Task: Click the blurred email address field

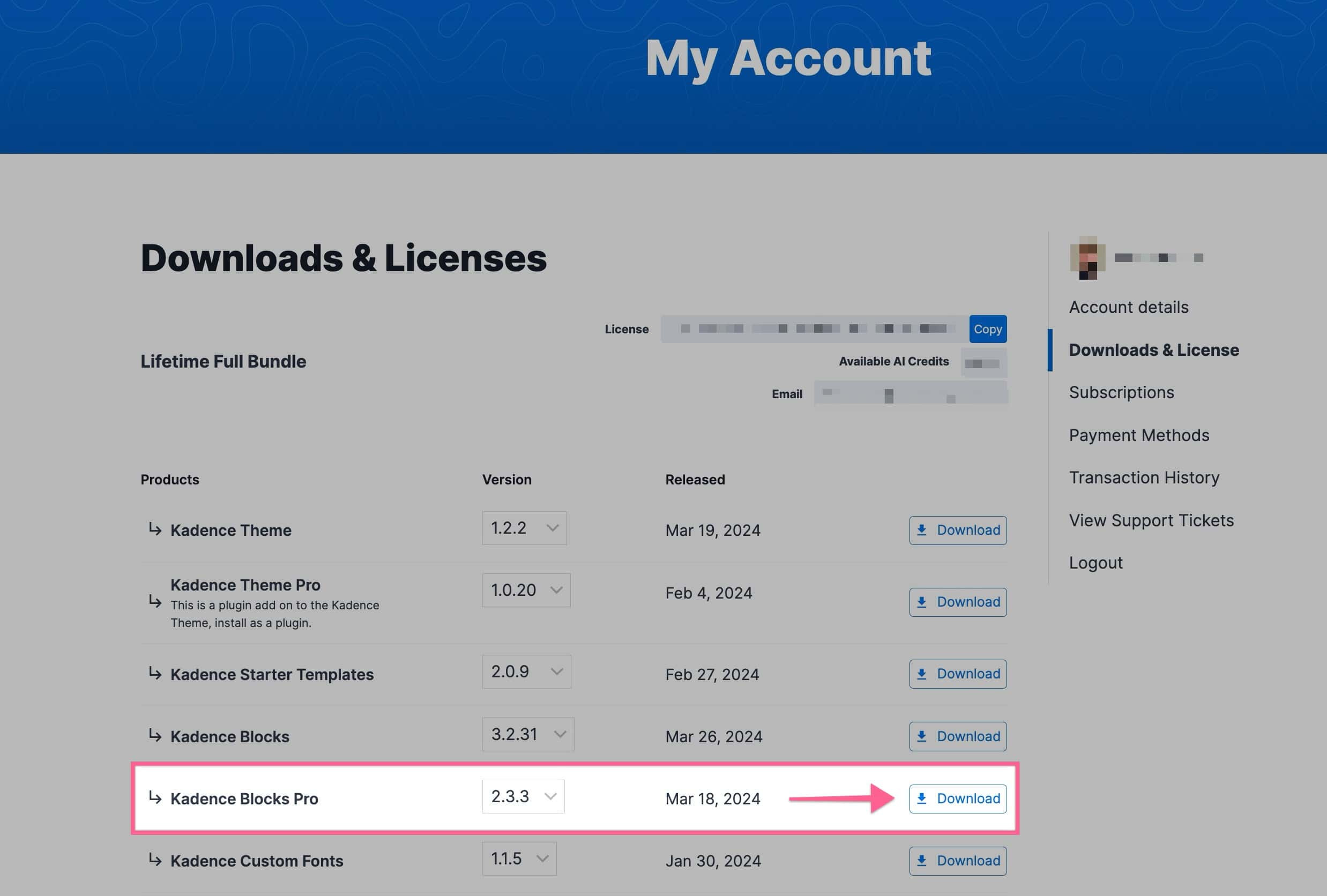Action: point(912,393)
